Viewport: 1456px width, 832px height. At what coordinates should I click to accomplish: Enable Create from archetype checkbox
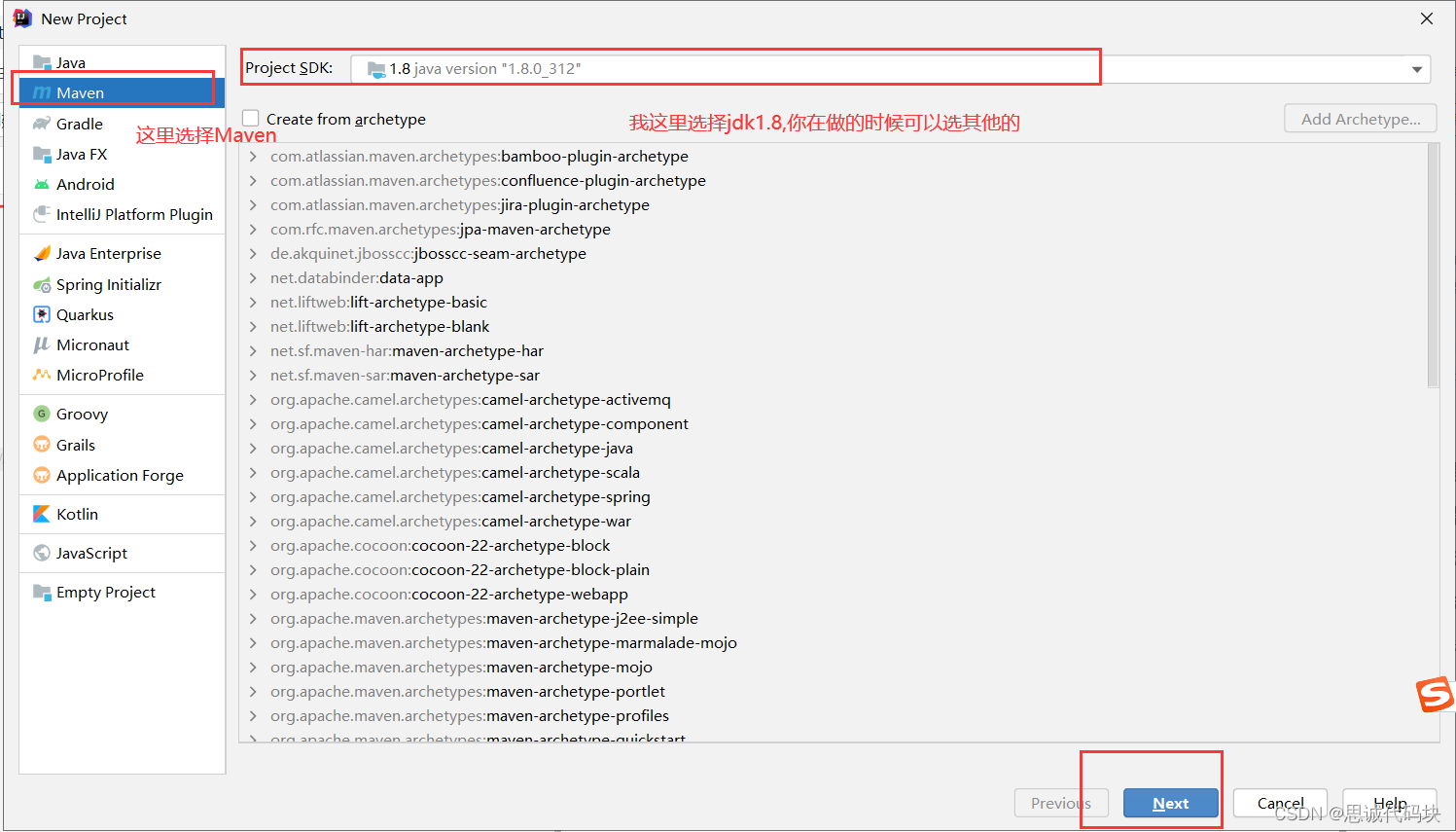tap(251, 119)
